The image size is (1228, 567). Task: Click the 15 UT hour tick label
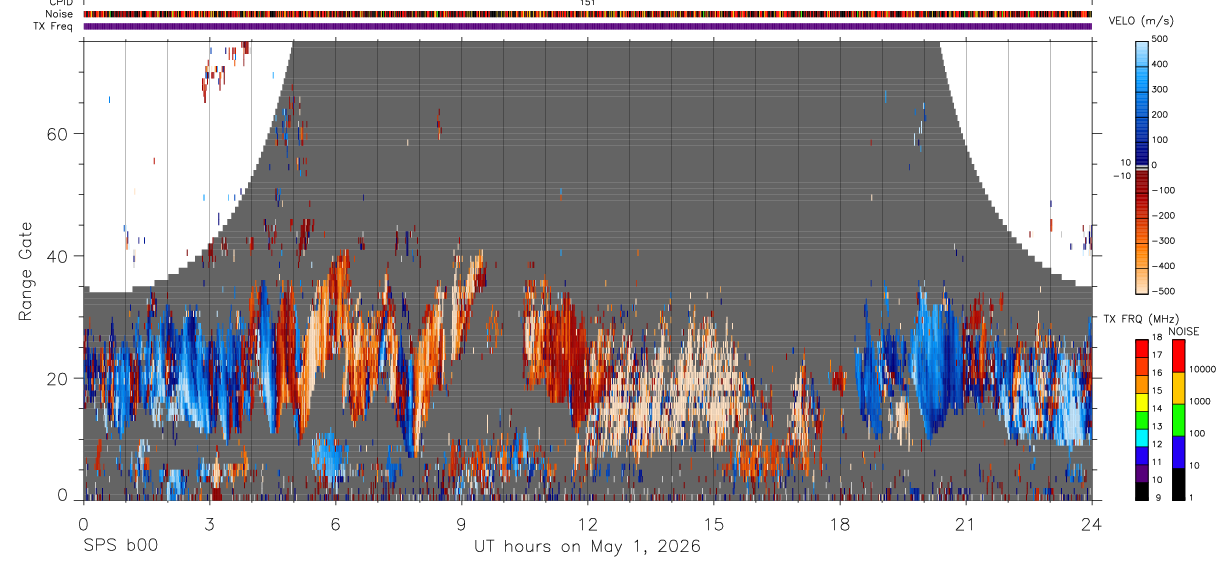coord(713,524)
